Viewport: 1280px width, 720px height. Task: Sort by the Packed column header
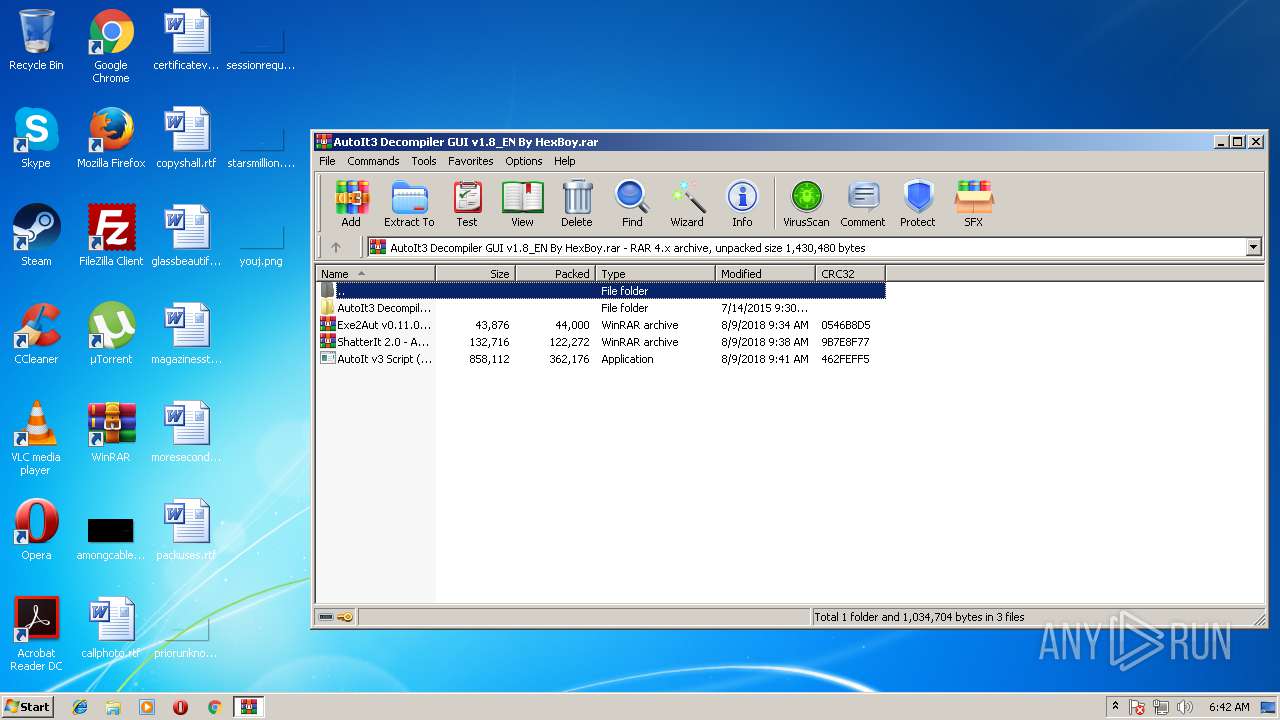click(555, 273)
